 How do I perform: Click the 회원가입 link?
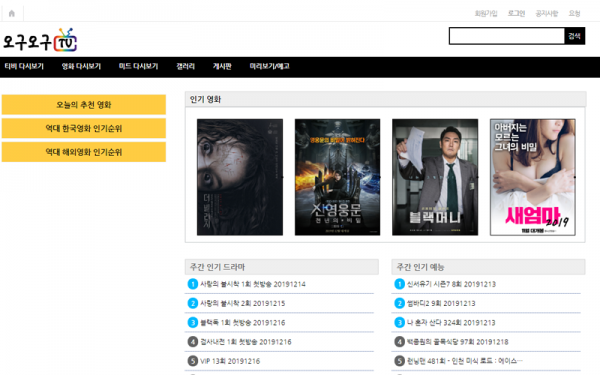[x=486, y=13]
